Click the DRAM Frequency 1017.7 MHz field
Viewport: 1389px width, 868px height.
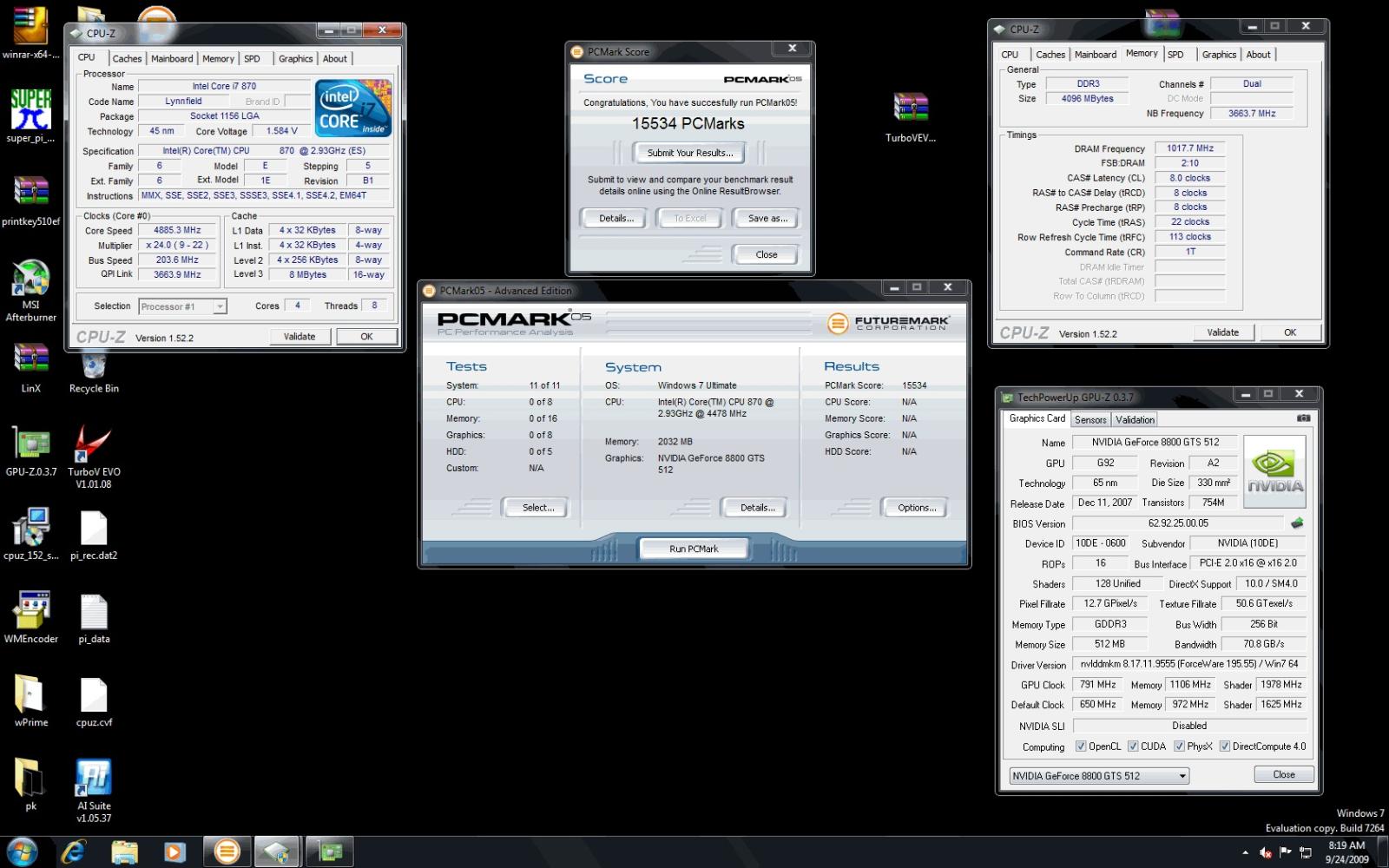(1189, 148)
